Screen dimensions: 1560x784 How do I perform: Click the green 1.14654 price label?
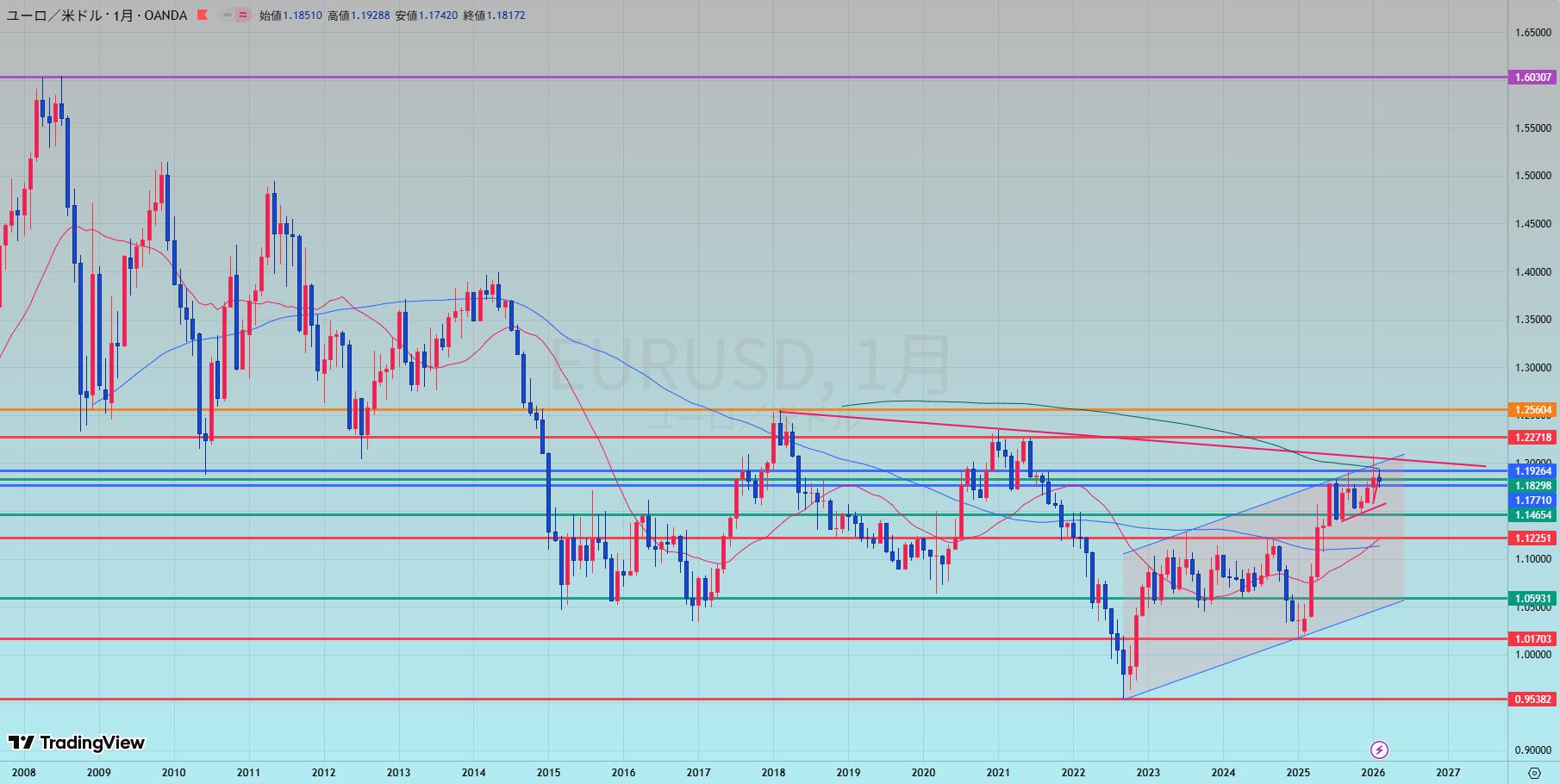coord(1533,515)
